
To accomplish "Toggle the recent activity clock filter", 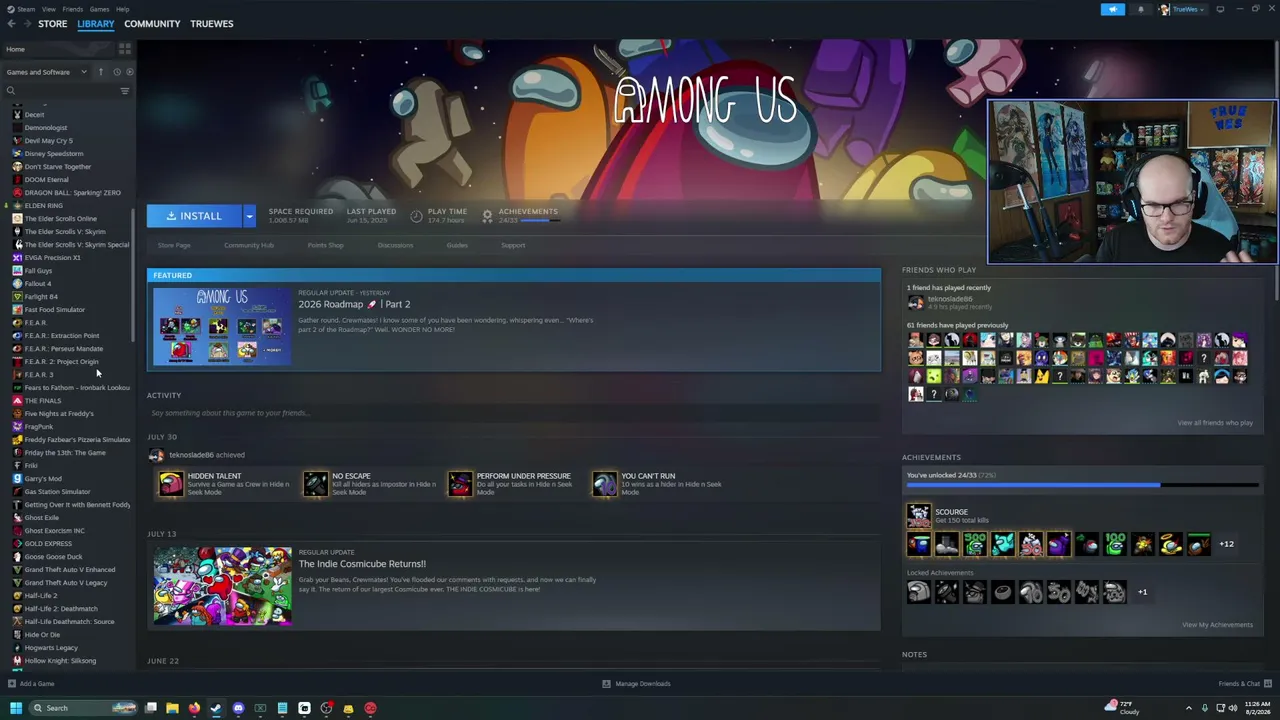I will tap(116, 72).
